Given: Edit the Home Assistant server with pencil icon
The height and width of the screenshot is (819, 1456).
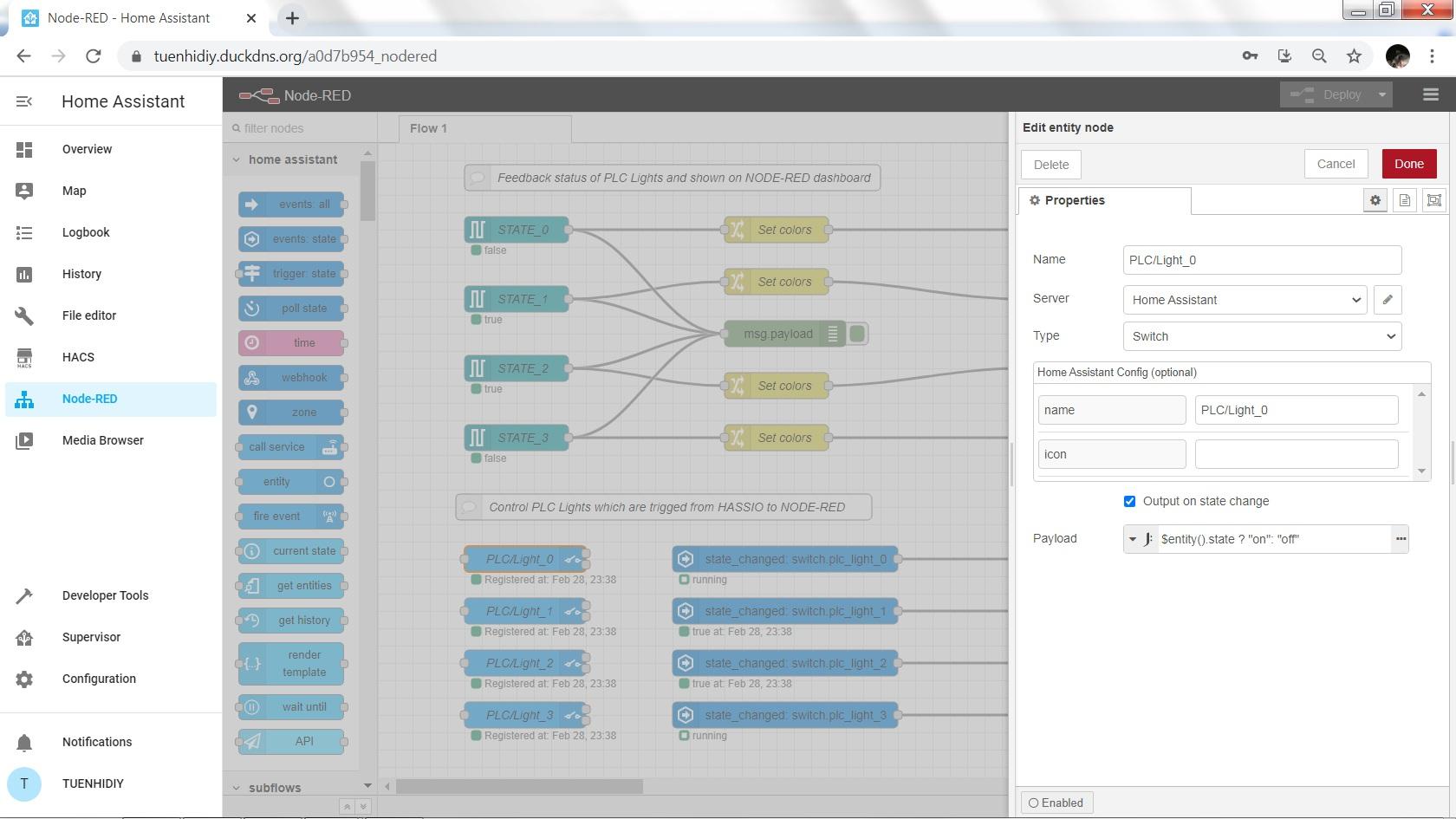Looking at the screenshot, I should [1388, 300].
